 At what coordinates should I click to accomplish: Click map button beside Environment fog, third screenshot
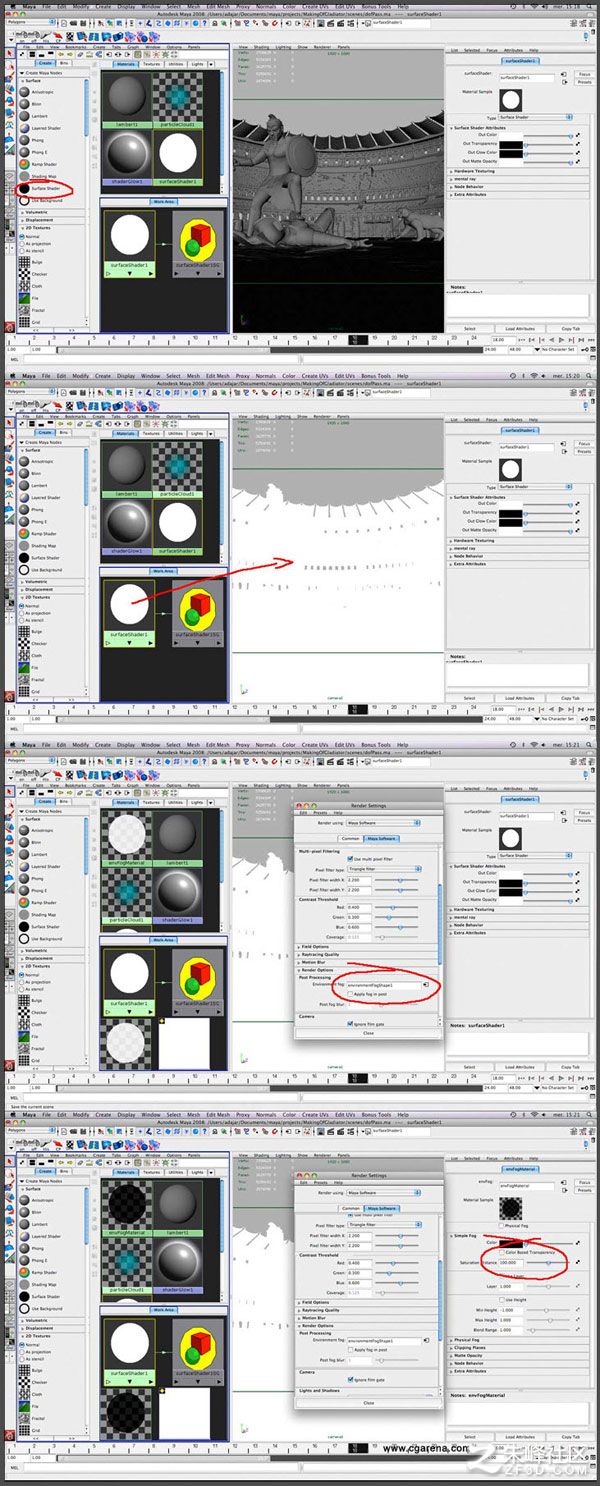[426, 985]
